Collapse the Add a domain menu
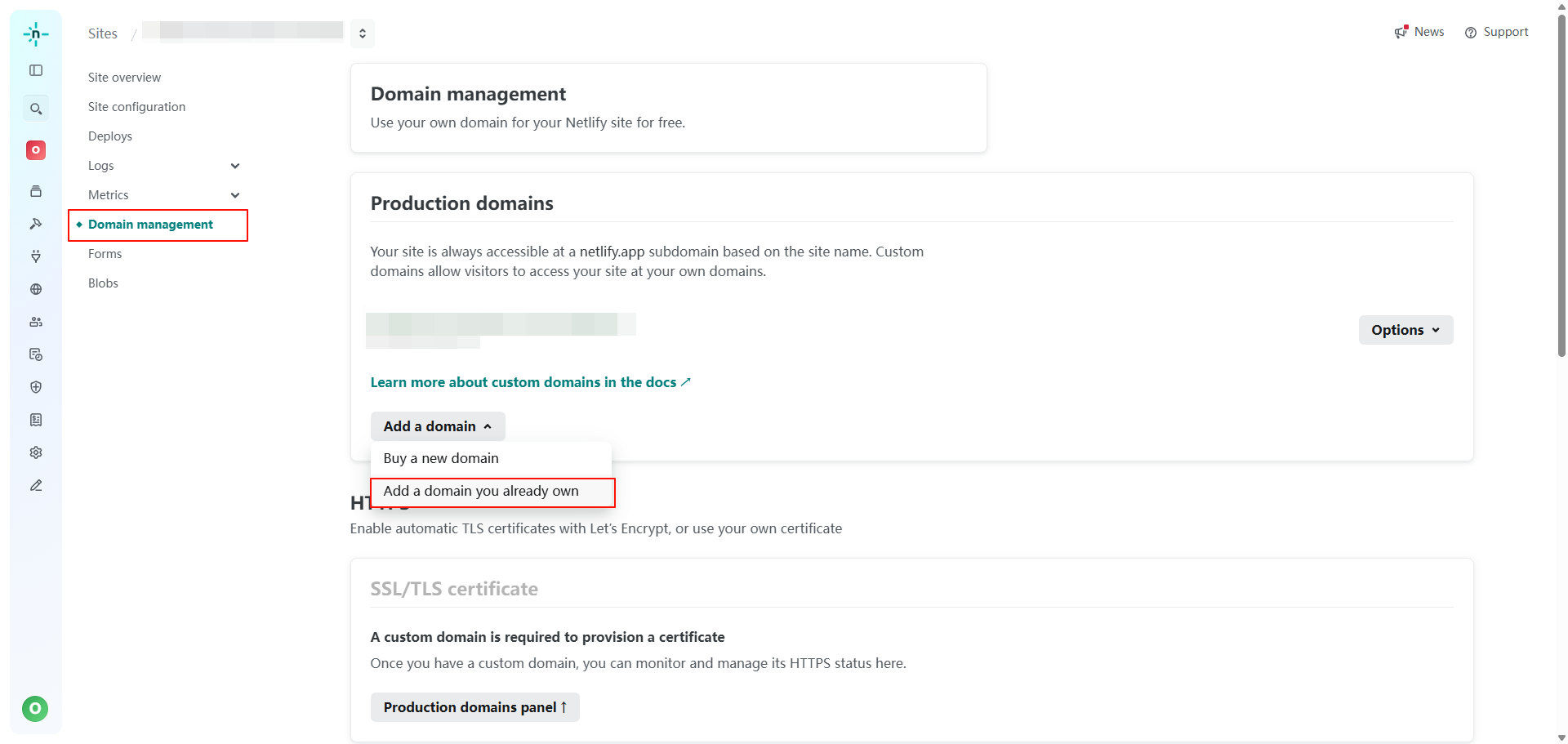The width and height of the screenshot is (1568, 744). coord(437,426)
